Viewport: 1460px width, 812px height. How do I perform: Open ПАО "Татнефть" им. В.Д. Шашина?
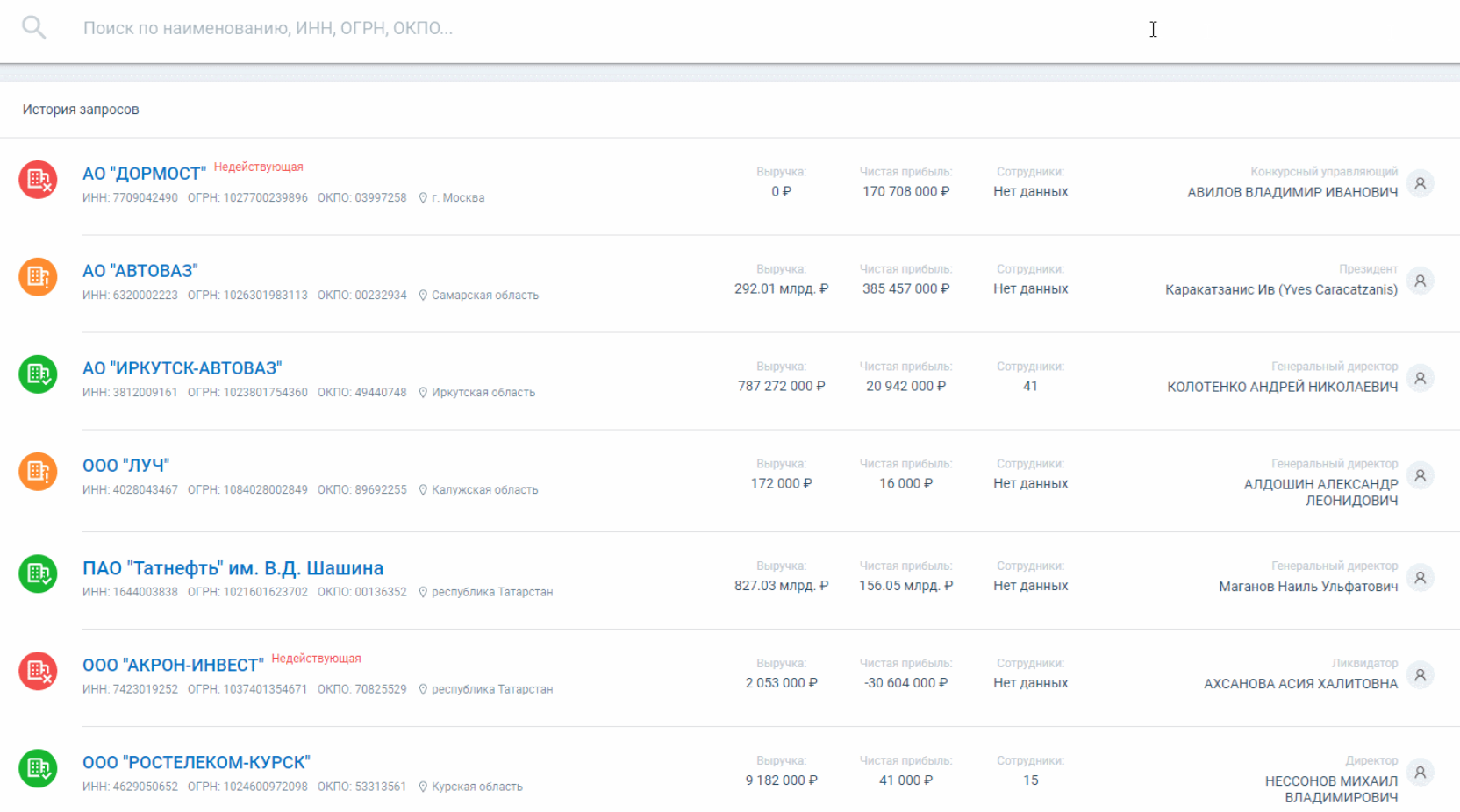232,568
